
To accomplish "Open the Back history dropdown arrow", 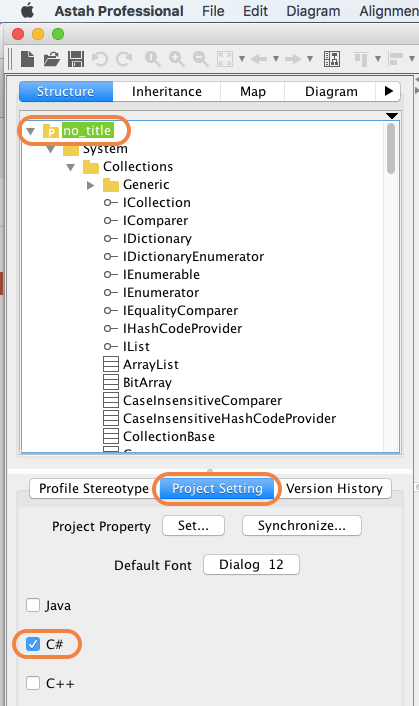I will click(276, 59).
